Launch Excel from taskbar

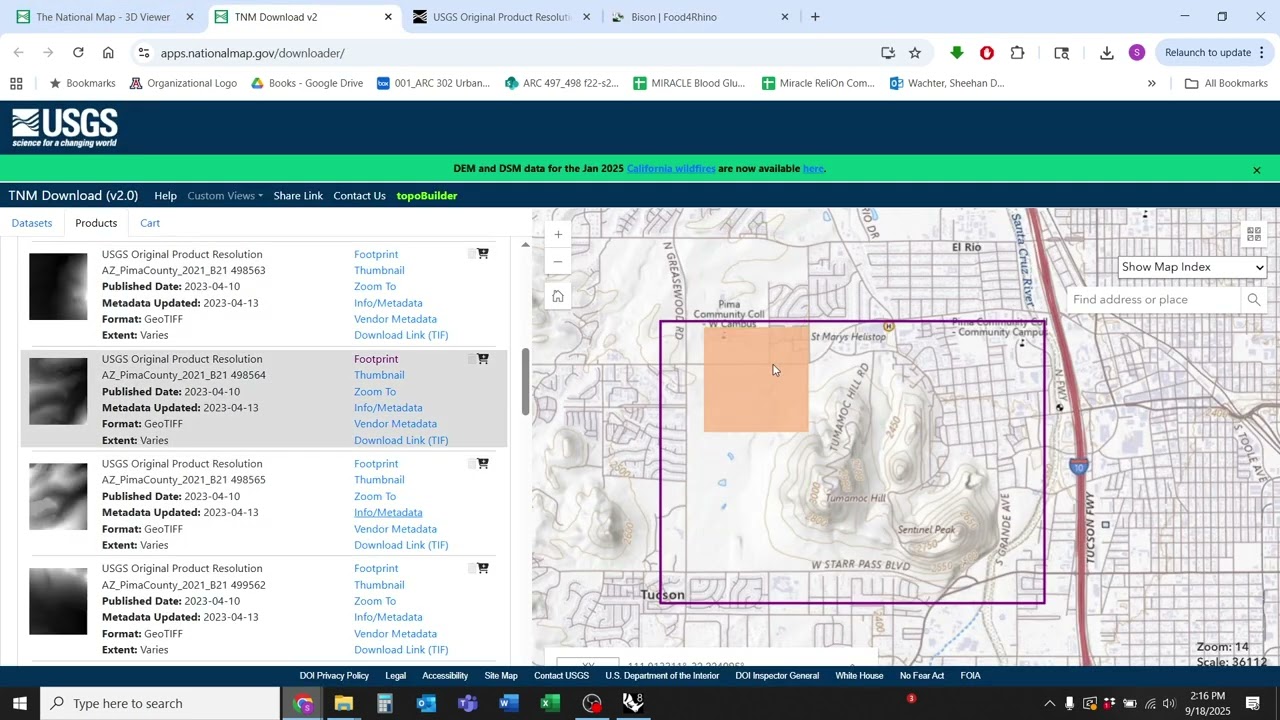550,703
